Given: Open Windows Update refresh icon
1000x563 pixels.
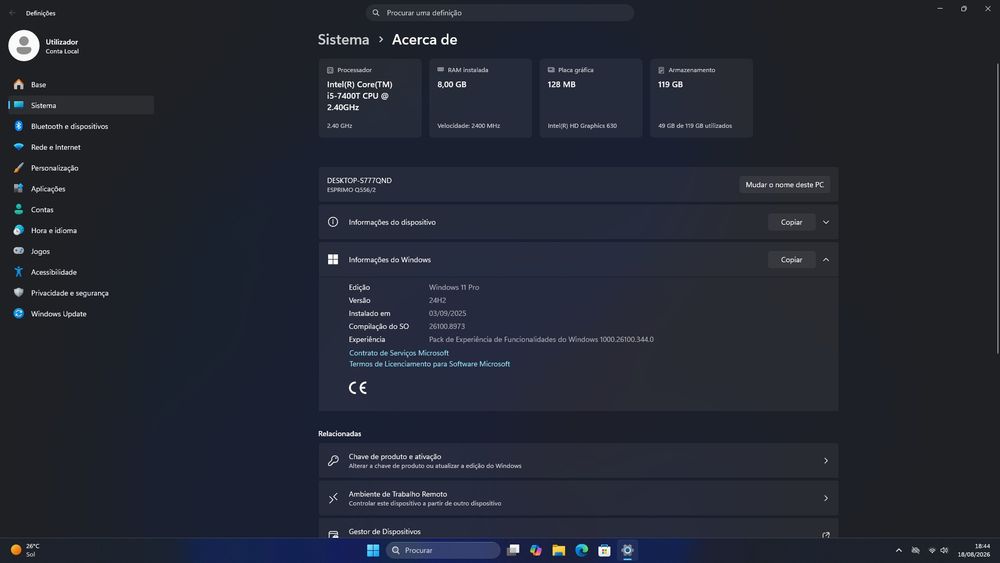Looking at the screenshot, I should pyautogui.click(x=18, y=314).
